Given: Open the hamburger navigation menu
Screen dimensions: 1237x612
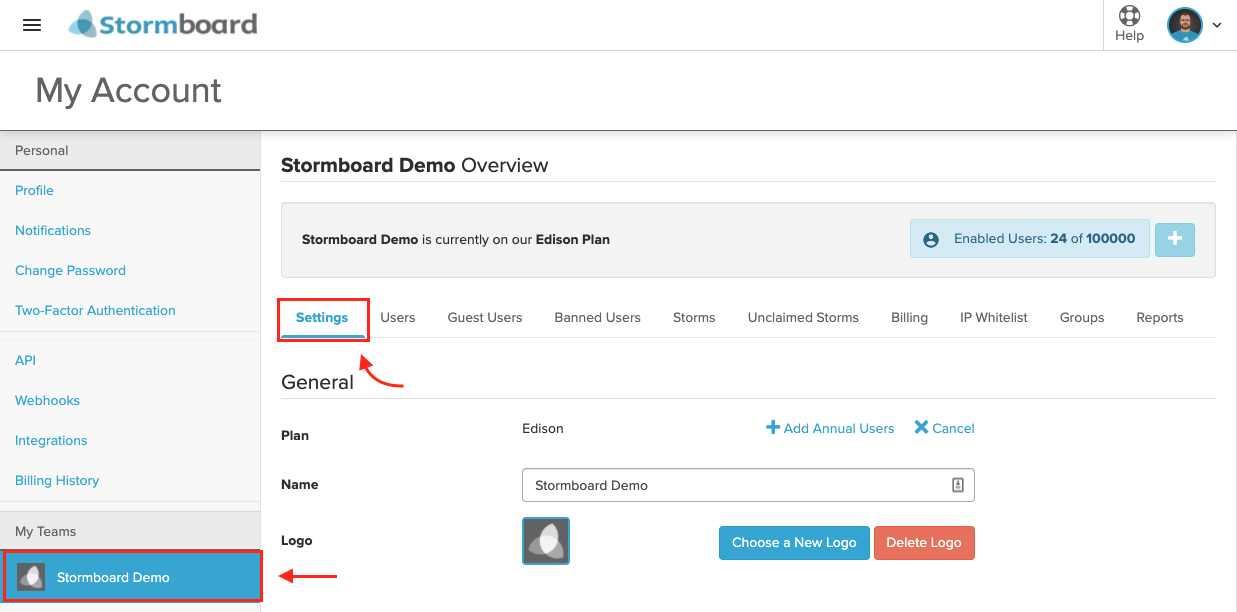Looking at the screenshot, I should [x=32, y=25].
